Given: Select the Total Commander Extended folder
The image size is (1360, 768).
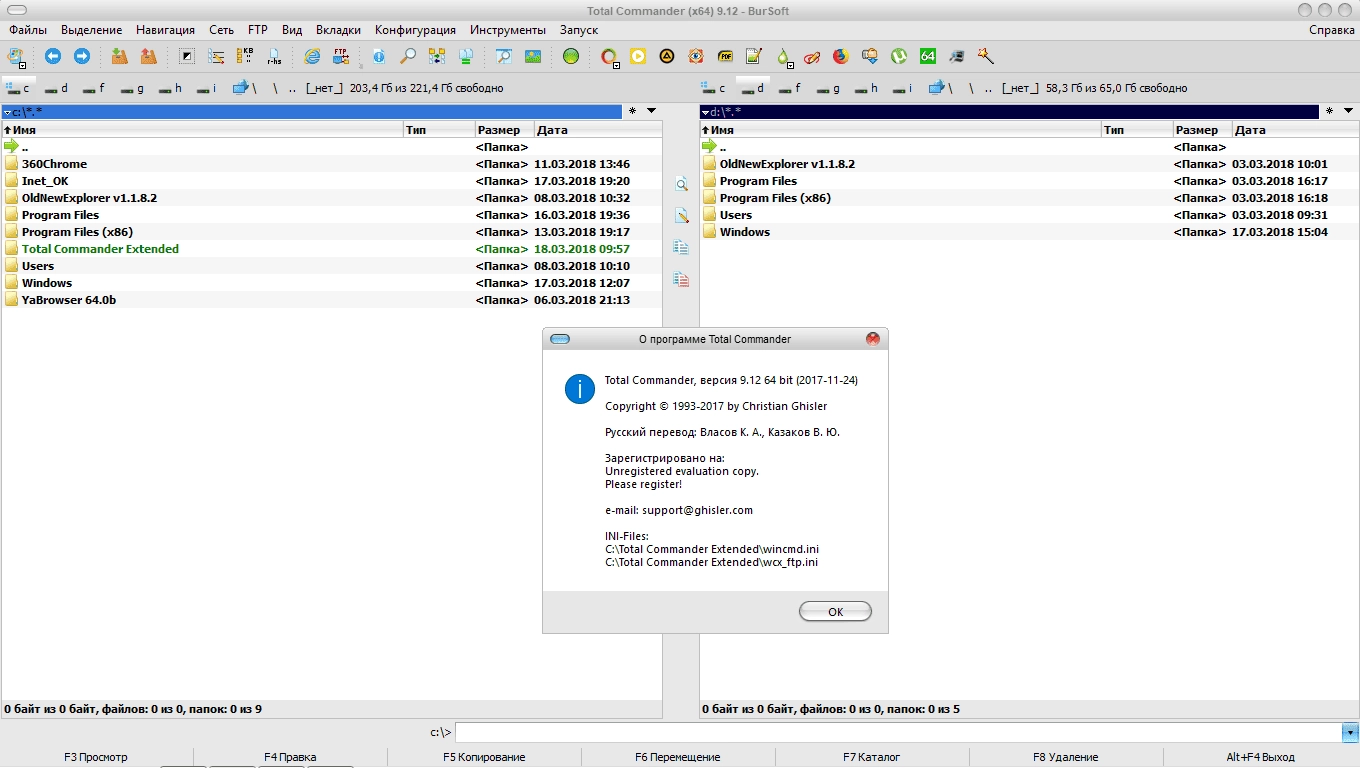Looking at the screenshot, I should click(x=100, y=249).
